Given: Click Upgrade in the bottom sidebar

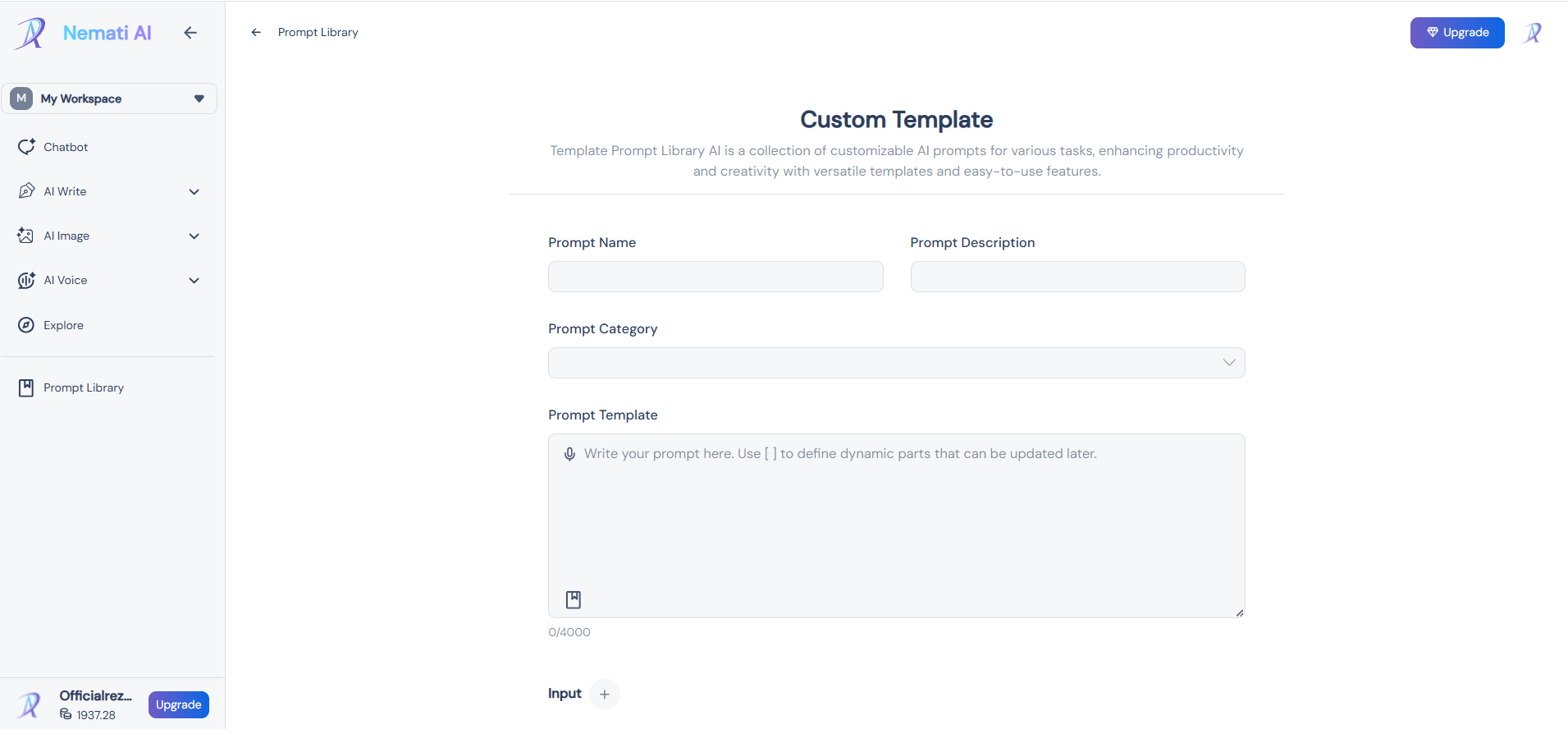Looking at the screenshot, I should (178, 704).
